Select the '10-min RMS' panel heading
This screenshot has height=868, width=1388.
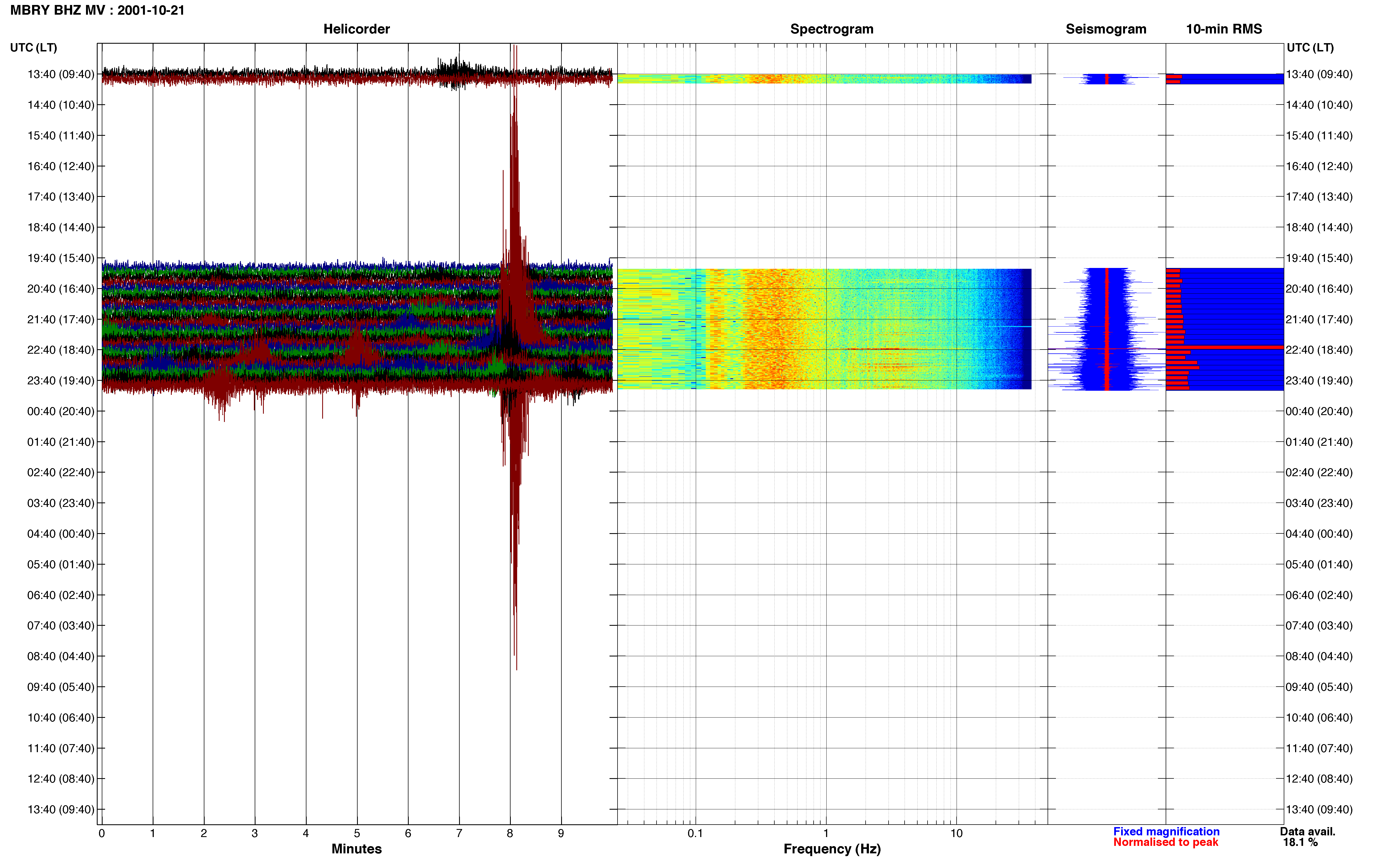(1224, 29)
